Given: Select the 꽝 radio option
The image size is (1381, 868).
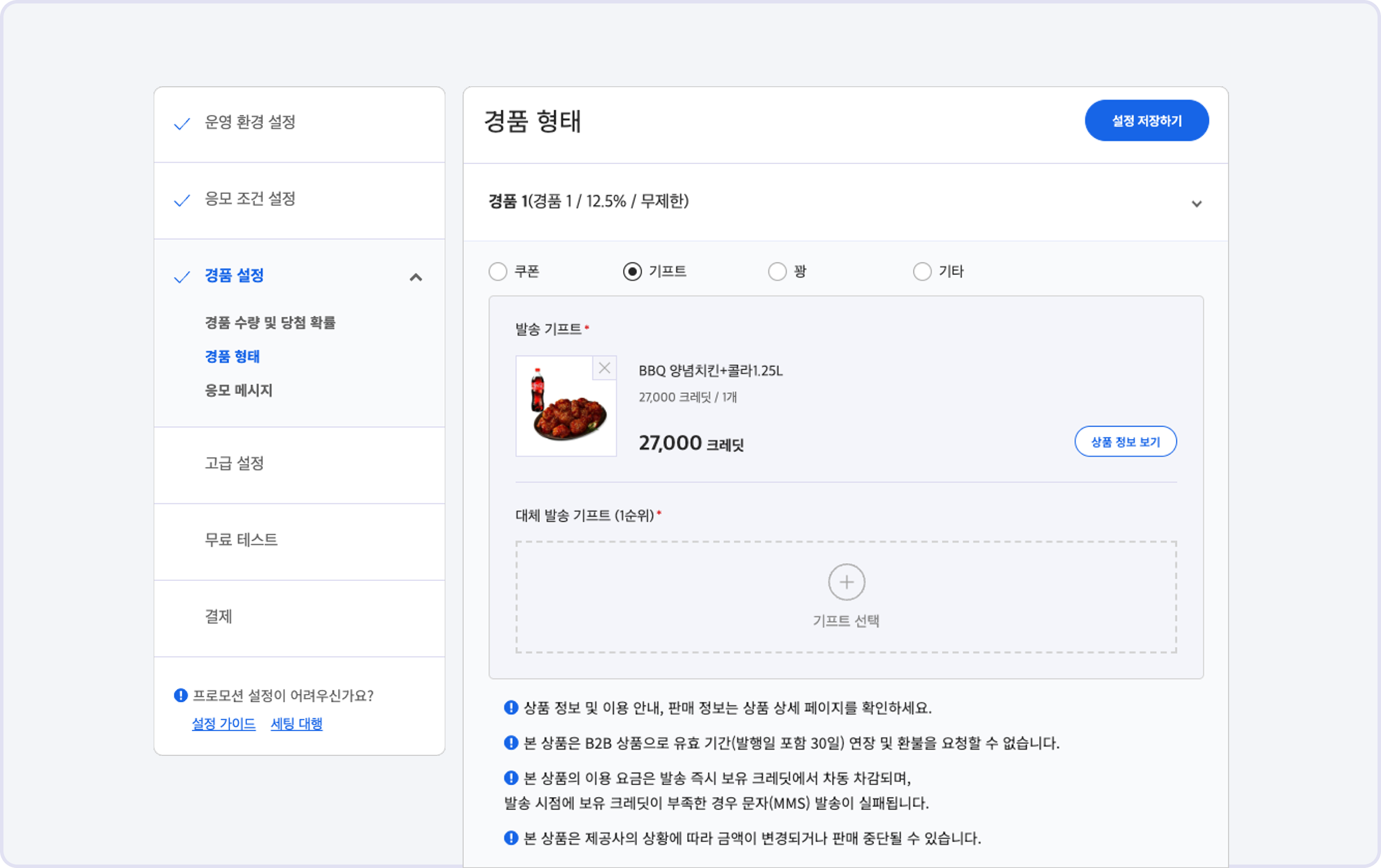Looking at the screenshot, I should [x=777, y=272].
